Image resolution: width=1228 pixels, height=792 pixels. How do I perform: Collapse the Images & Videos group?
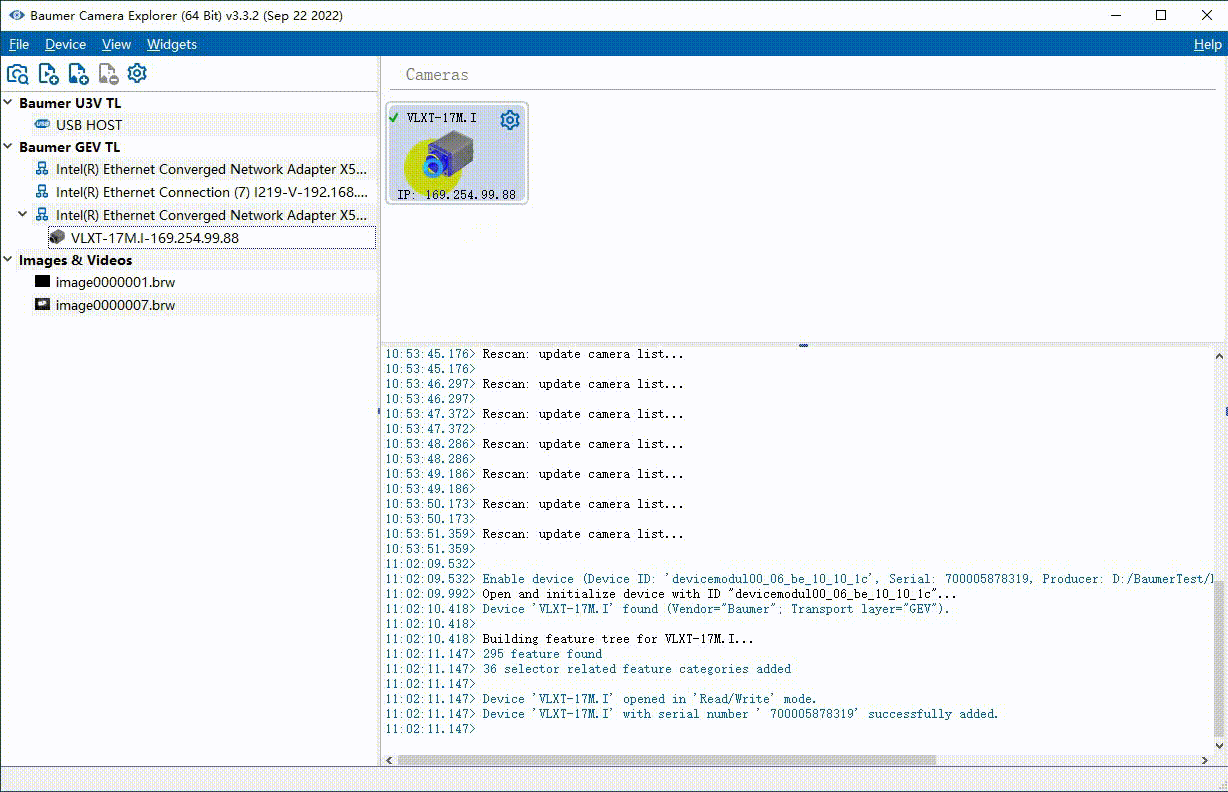pos(9,260)
